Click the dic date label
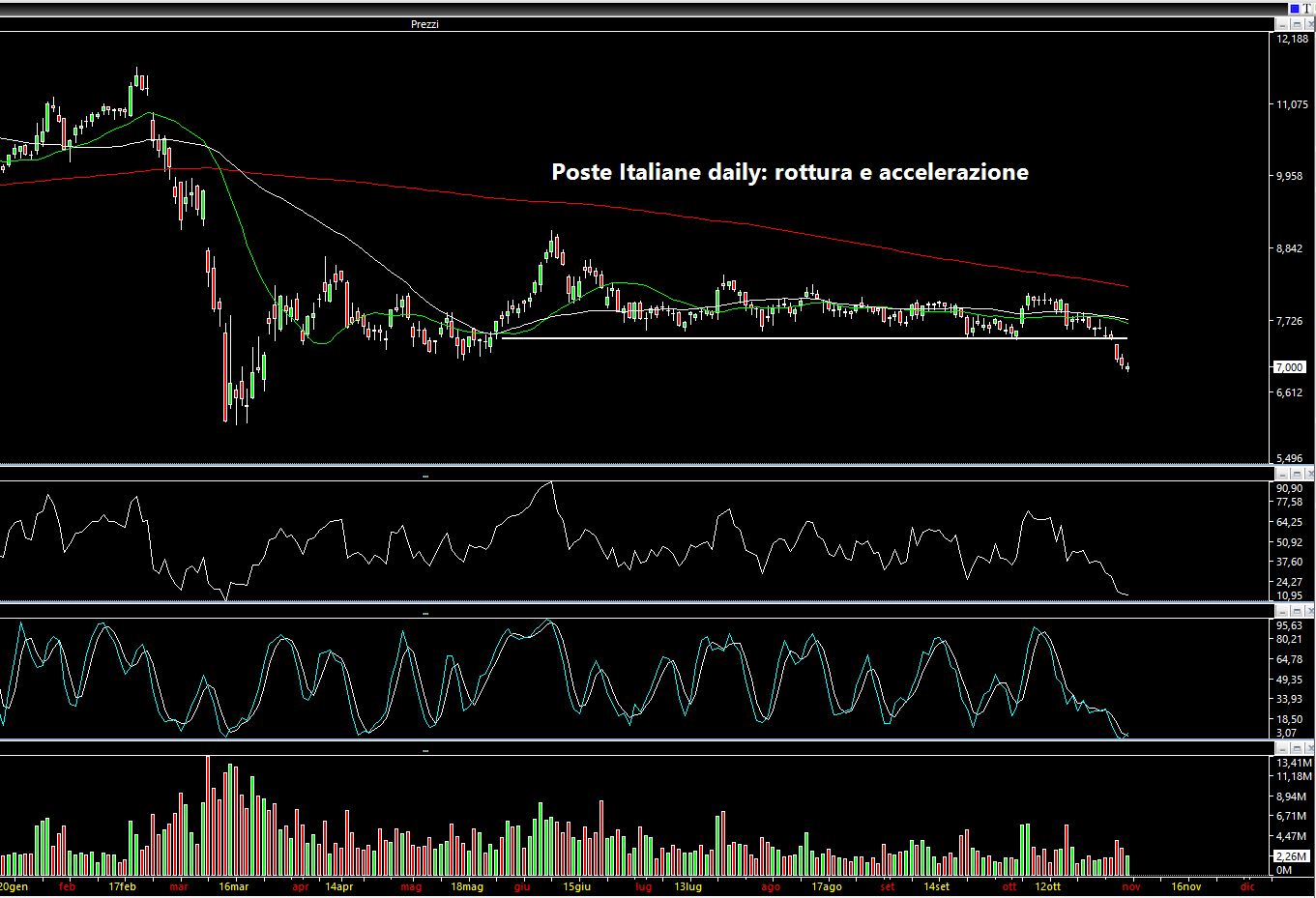Image resolution: width=1316 pixels, height=898 pixels. 1247,886
